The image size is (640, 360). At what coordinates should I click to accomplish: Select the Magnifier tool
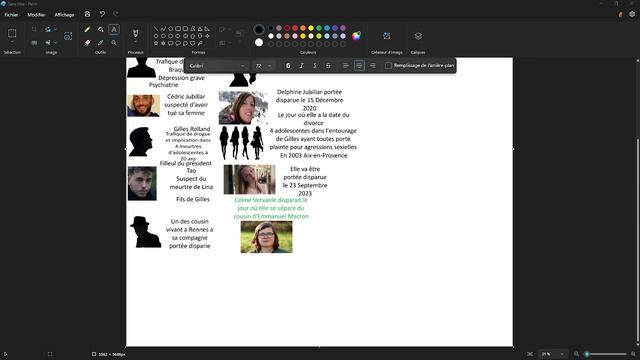coord(114,42)
